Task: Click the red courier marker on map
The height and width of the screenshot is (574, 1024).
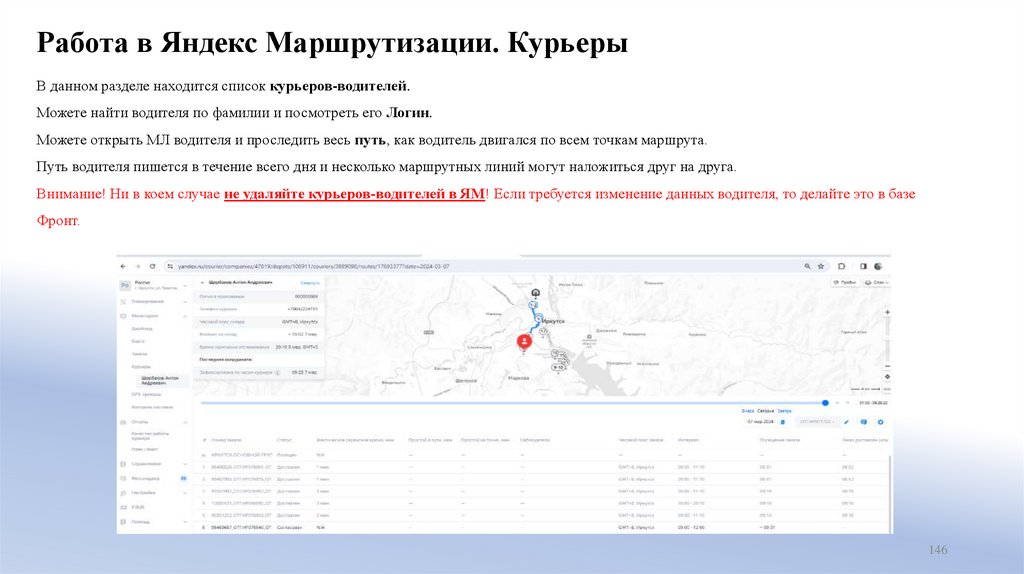Action: [524, 342]
